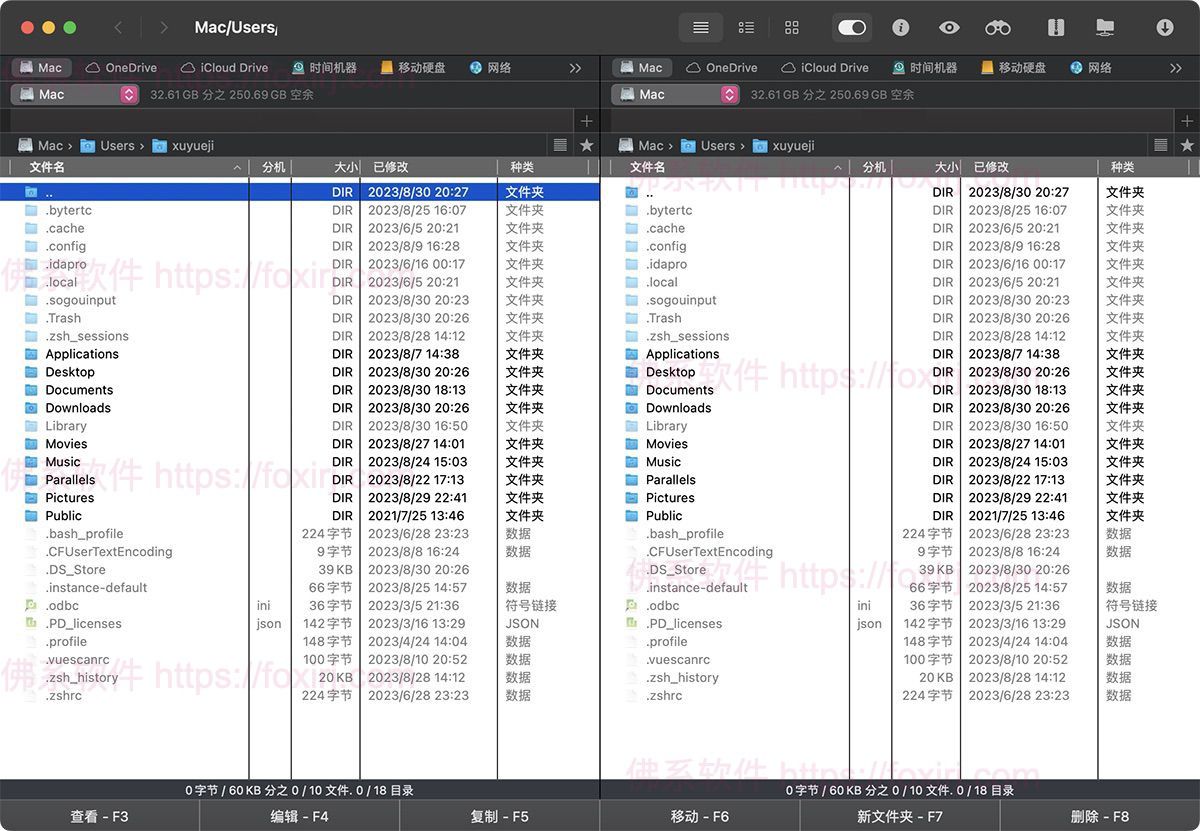Switch to detailed list view icon
This screenshot has width=1200, height=831.
(x=746, y=27)
